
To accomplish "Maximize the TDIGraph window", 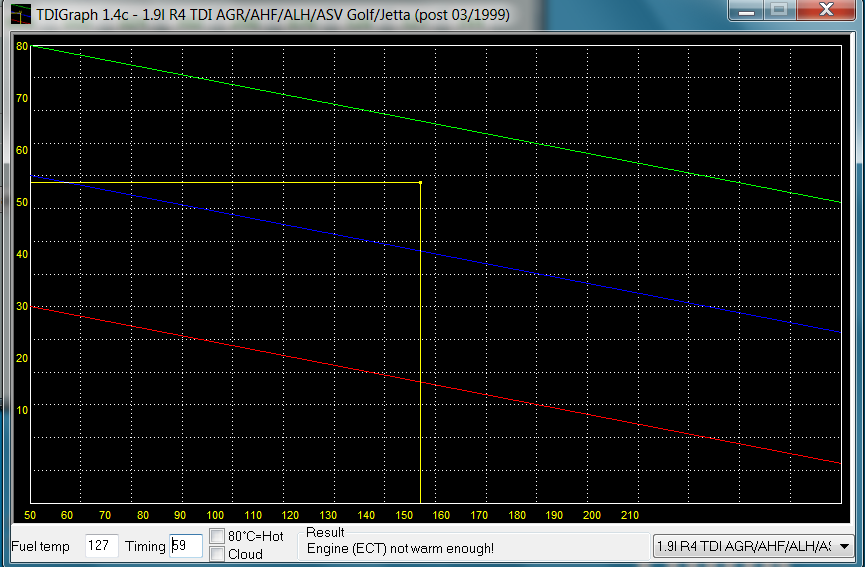I will coord(780,11).
